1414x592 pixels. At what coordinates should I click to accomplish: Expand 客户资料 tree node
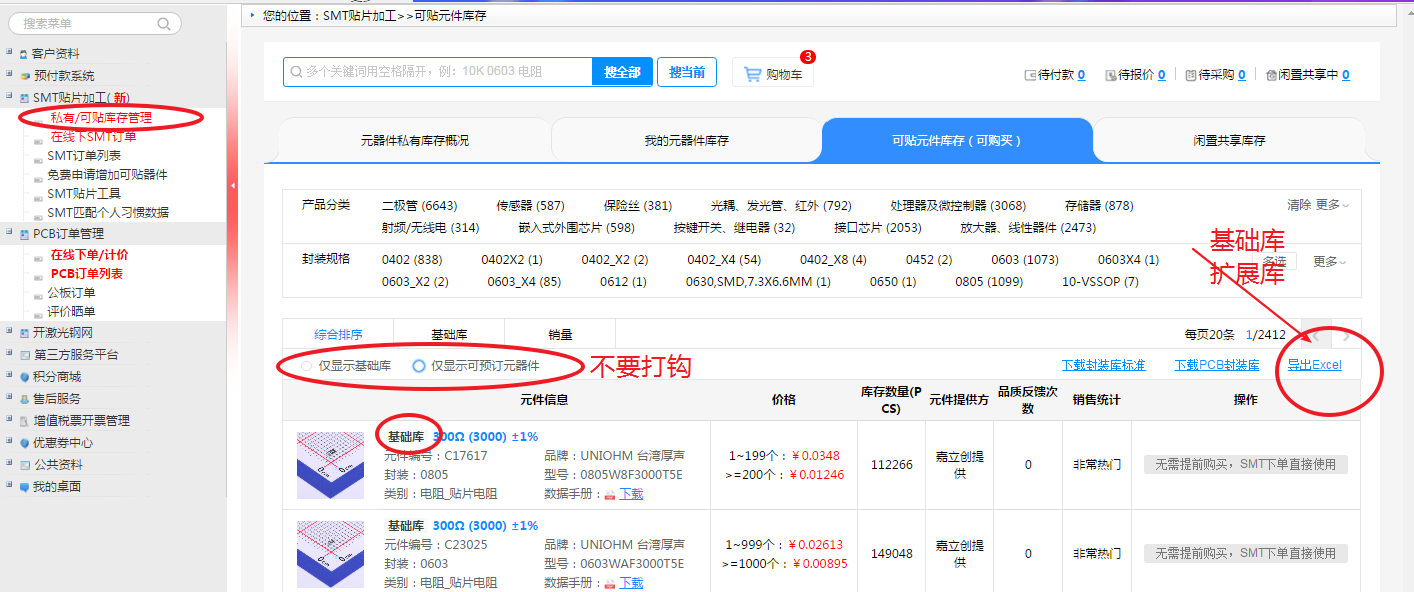[x=9, y=53]
